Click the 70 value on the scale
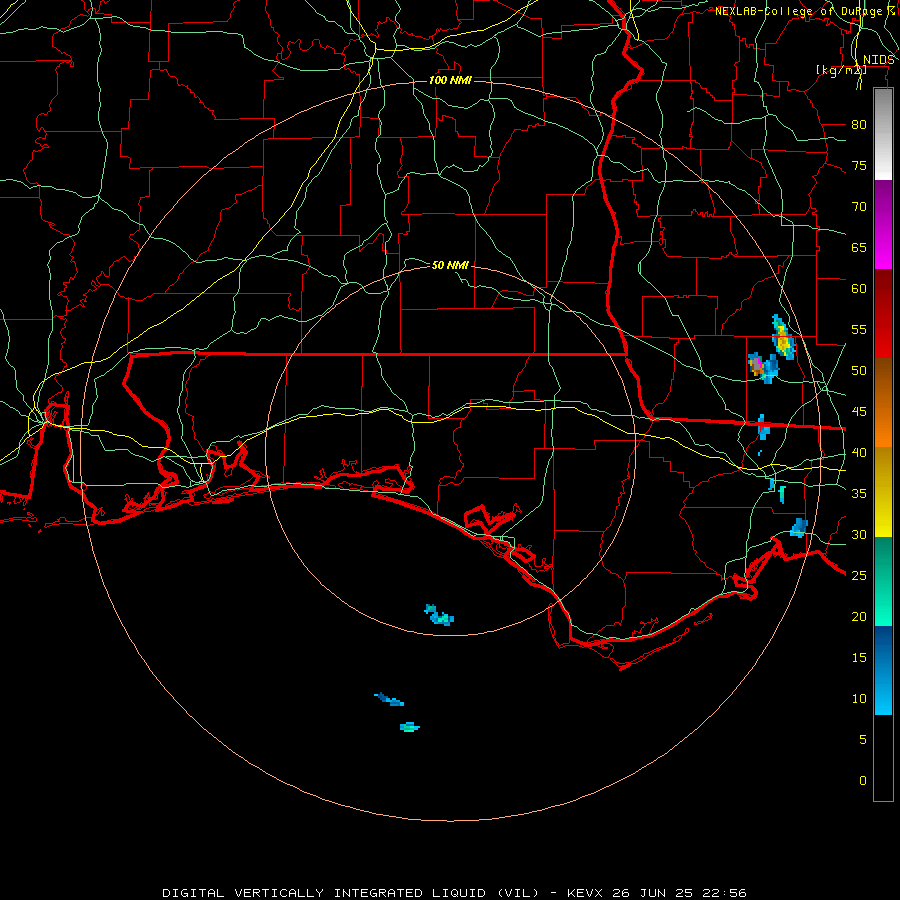The height and width of the screenshot is (900, 900). (859, 207)
